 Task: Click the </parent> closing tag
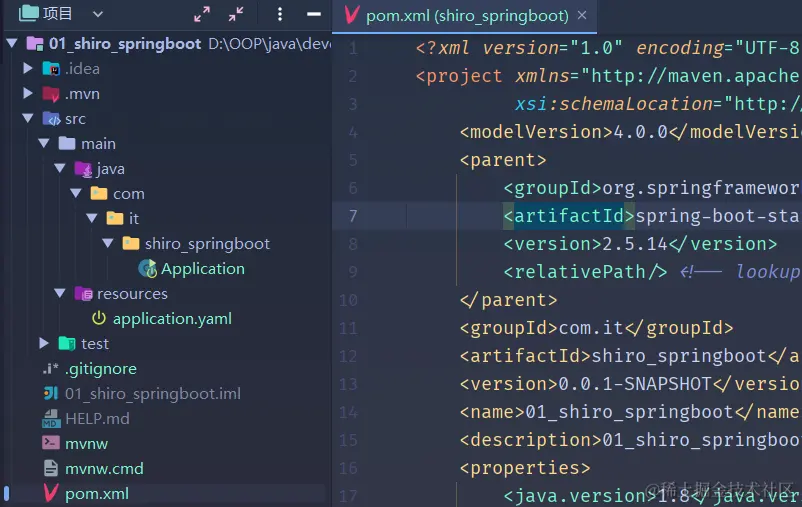pyautogui.click(x=508, y=300)
